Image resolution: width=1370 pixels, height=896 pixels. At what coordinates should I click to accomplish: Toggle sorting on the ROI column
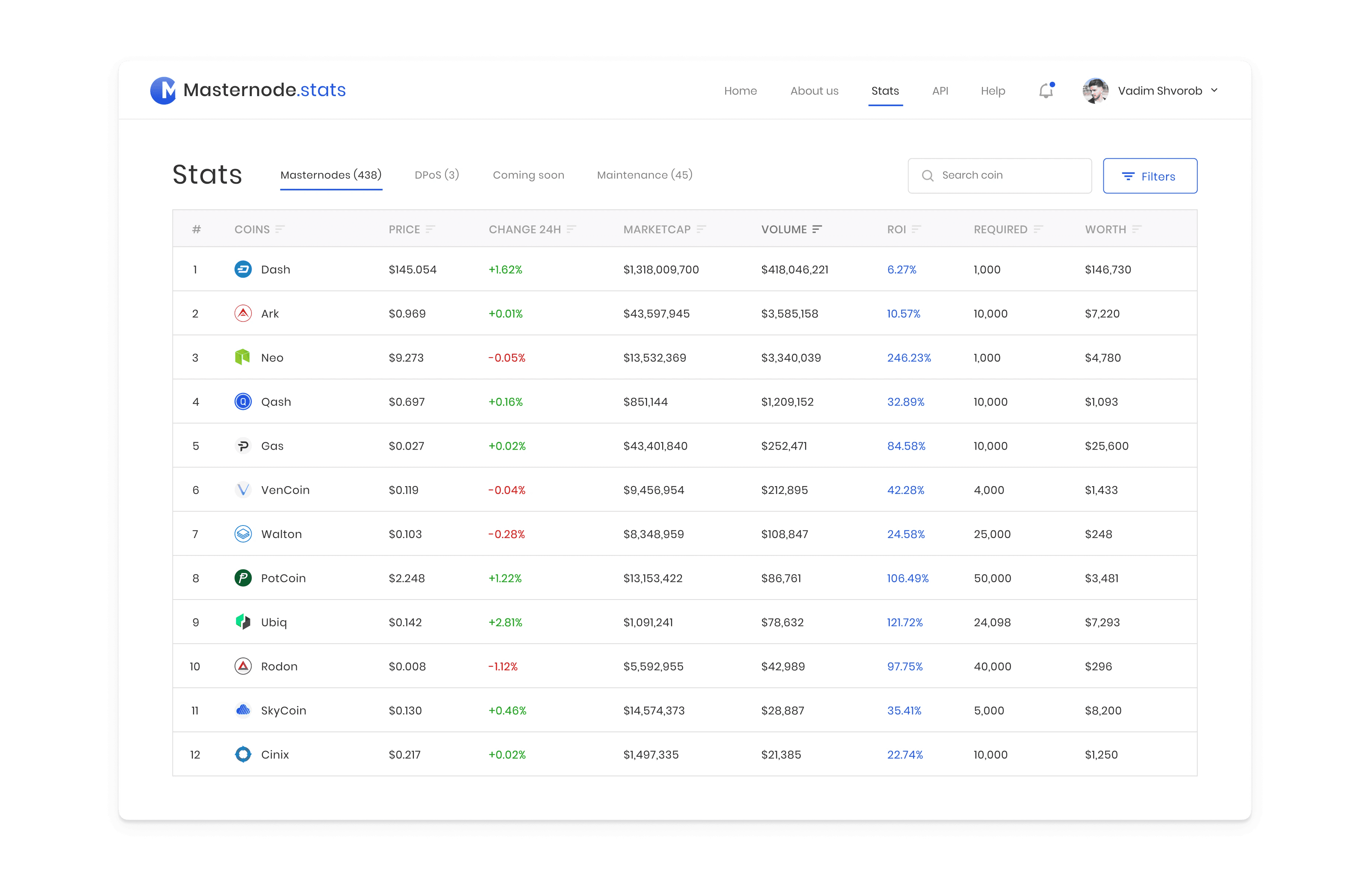click(916, 229)
